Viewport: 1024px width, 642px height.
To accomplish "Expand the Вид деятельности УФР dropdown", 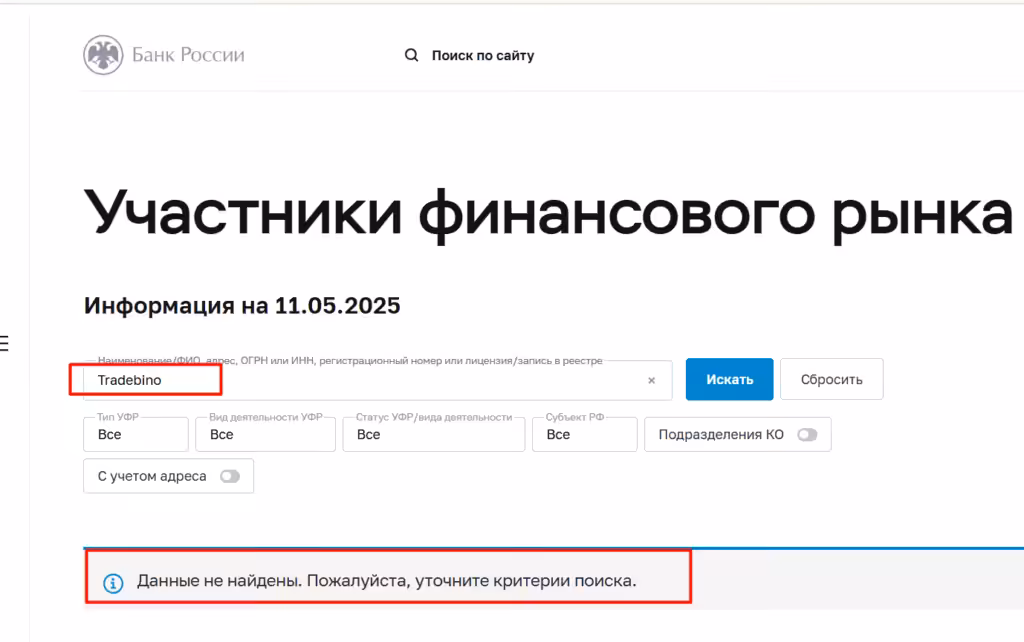I will pyautogui.click(x=265, y=434).
